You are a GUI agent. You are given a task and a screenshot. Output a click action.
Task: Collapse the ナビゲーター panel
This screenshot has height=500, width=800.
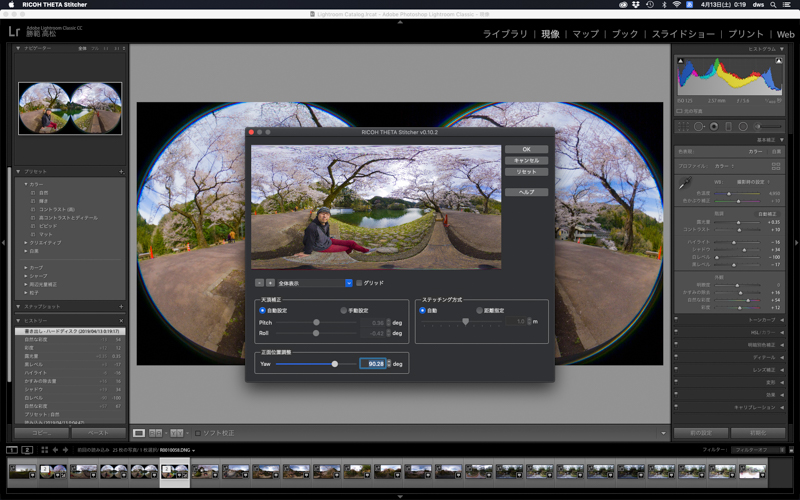(20, 48)
